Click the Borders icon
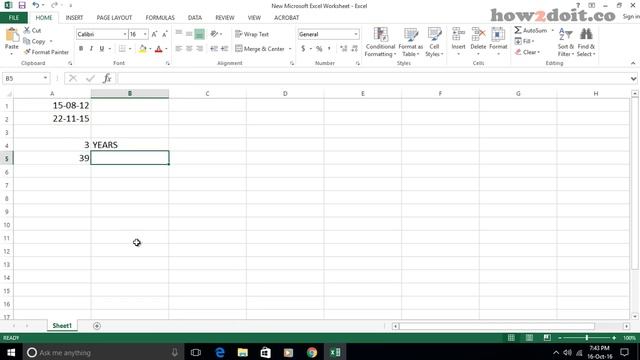640x360 pixels. pos(122,49)
